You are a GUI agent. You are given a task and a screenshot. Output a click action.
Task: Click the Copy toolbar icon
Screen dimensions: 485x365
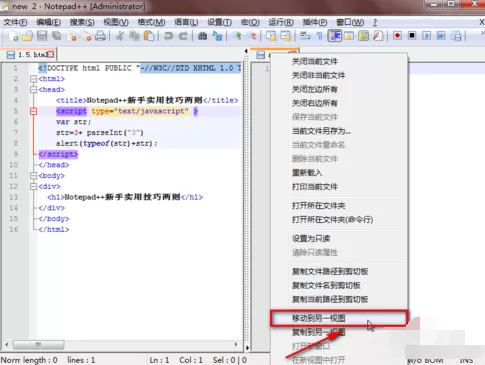click(x=134, y=35)
